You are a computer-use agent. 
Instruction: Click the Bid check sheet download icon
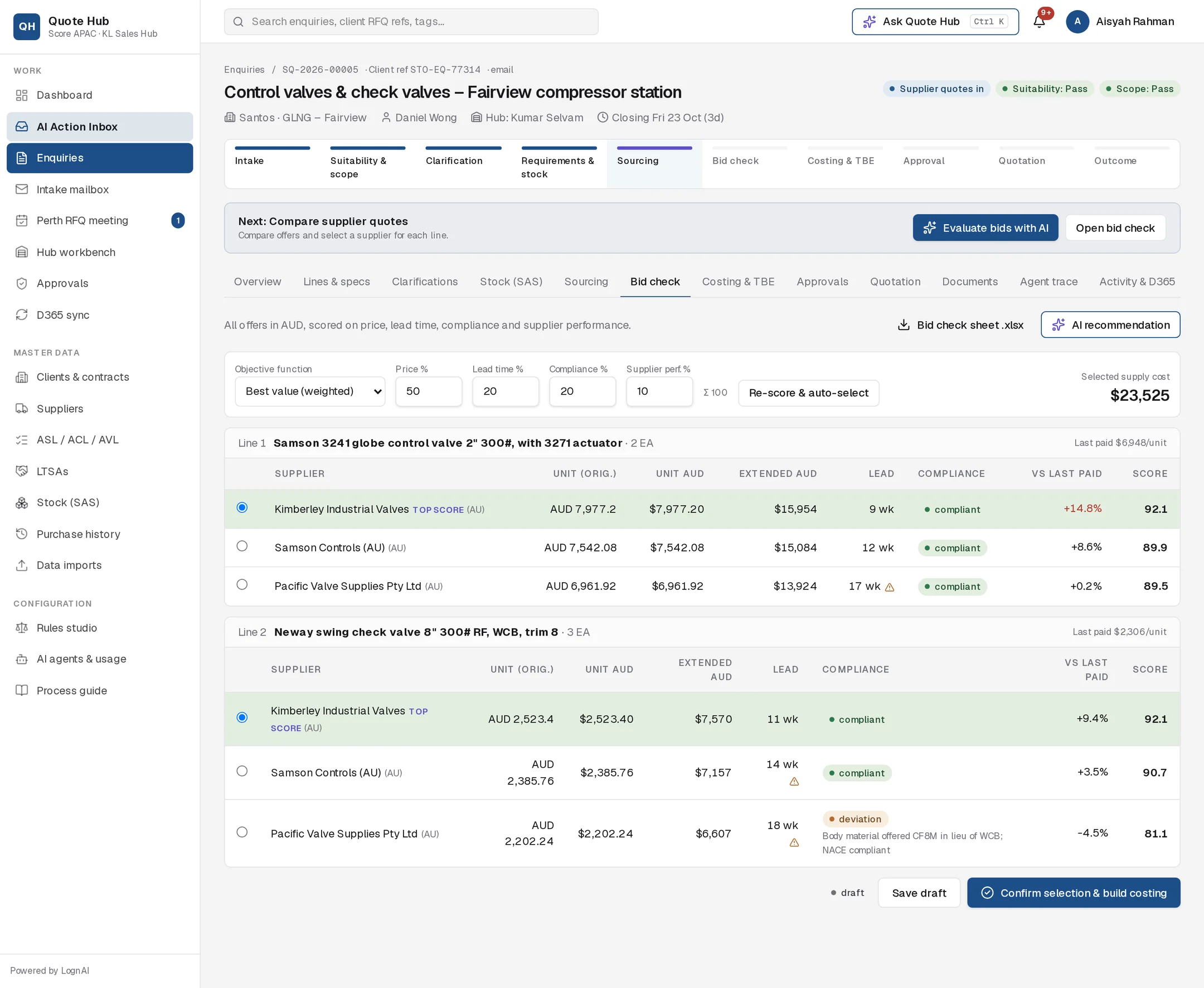click(x=904, y=325)
